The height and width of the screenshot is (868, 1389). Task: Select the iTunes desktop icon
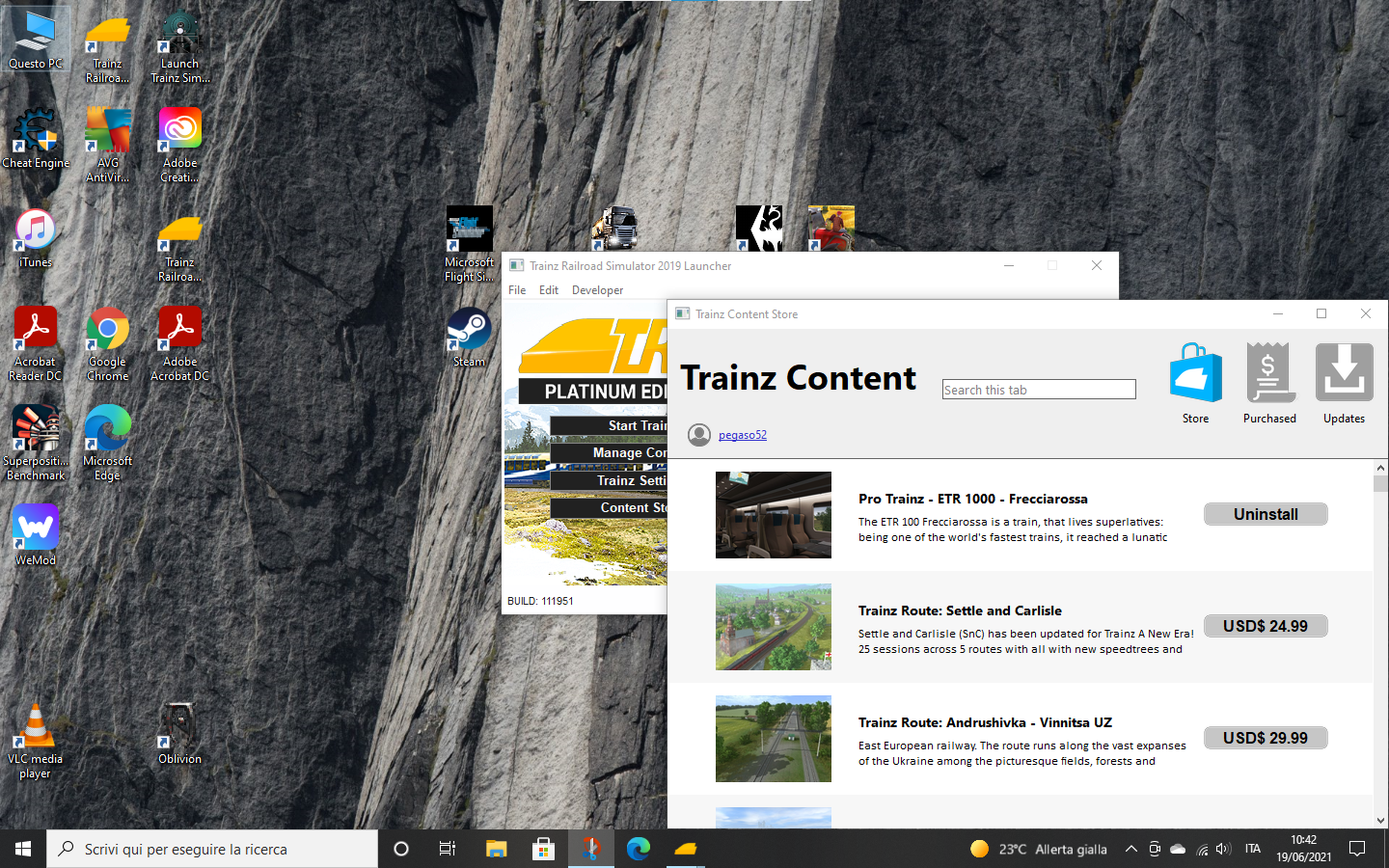(x=36, y=239)
